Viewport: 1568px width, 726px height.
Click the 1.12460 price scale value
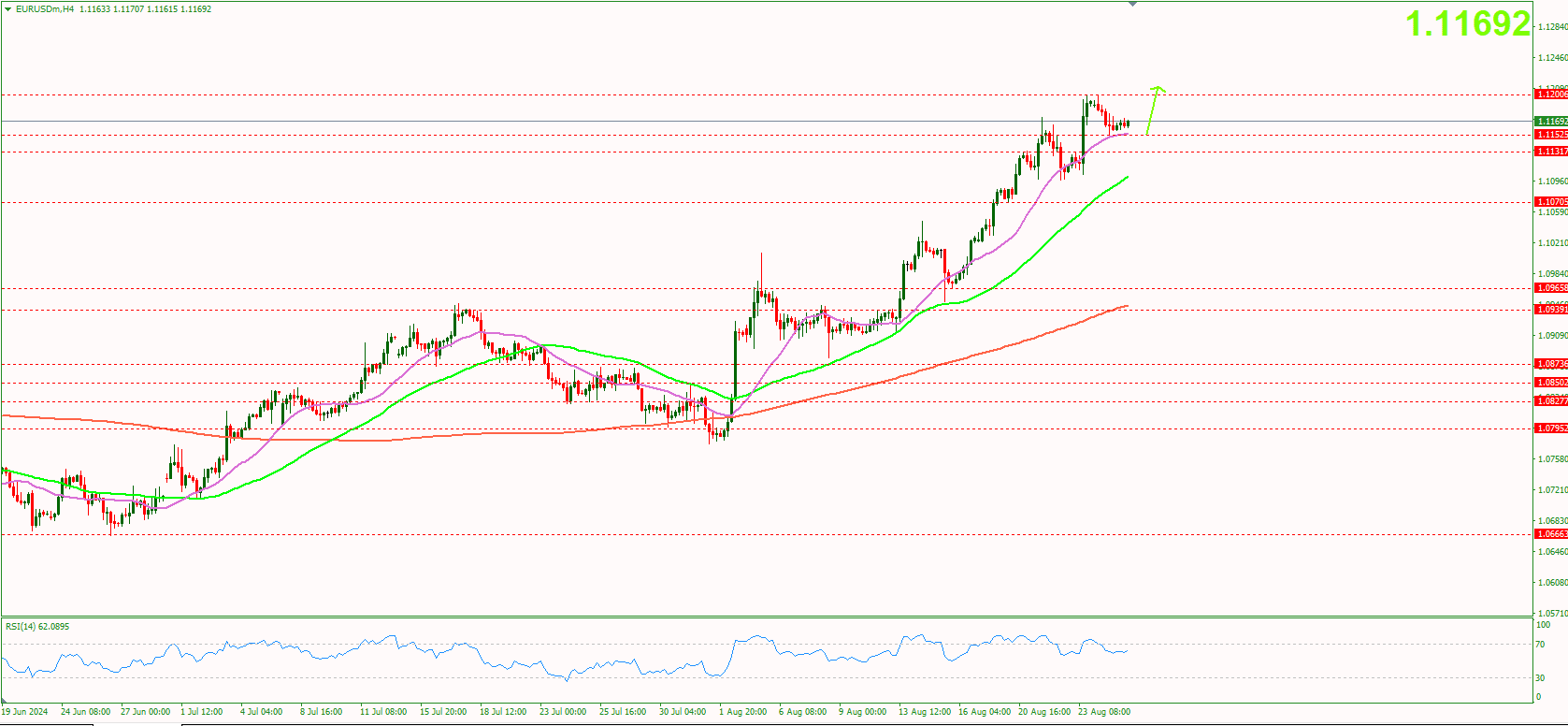1553,58
